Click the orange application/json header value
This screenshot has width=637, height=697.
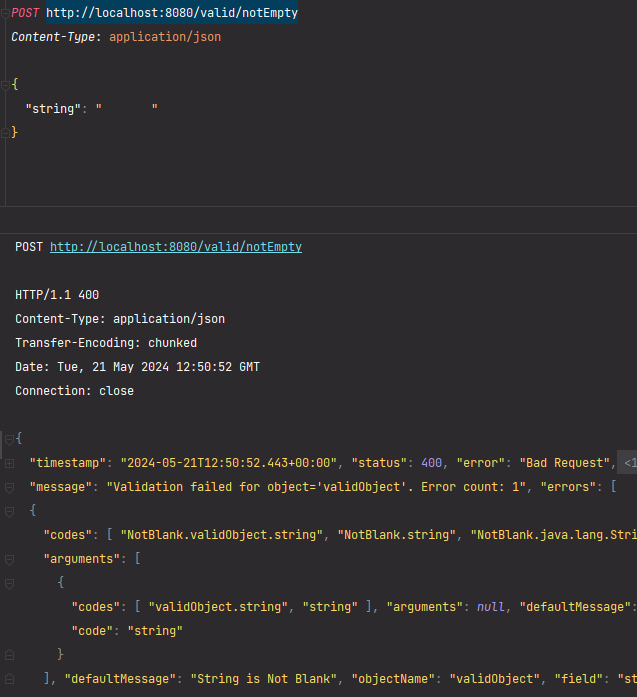tap(165, 37)
